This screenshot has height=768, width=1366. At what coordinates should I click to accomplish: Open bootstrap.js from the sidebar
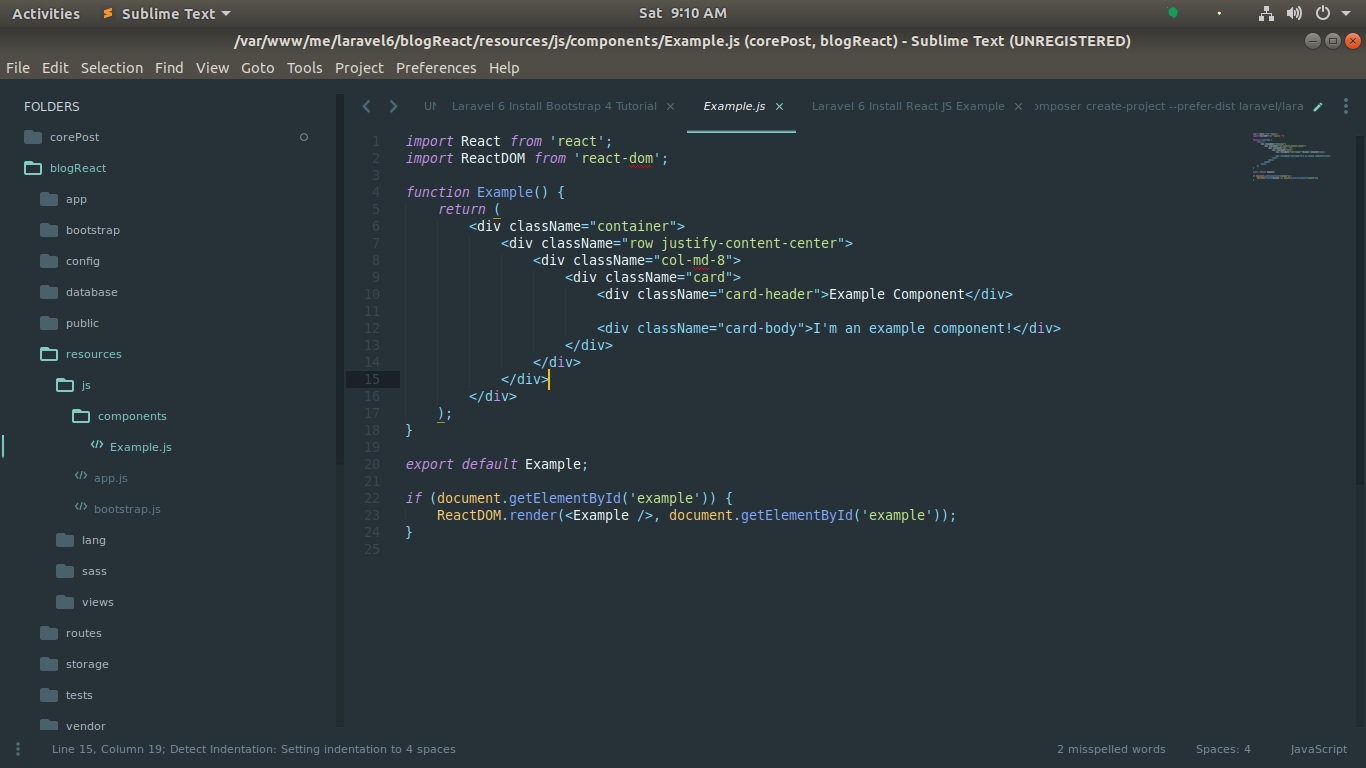pyautogui.click(x=127, y=509)
